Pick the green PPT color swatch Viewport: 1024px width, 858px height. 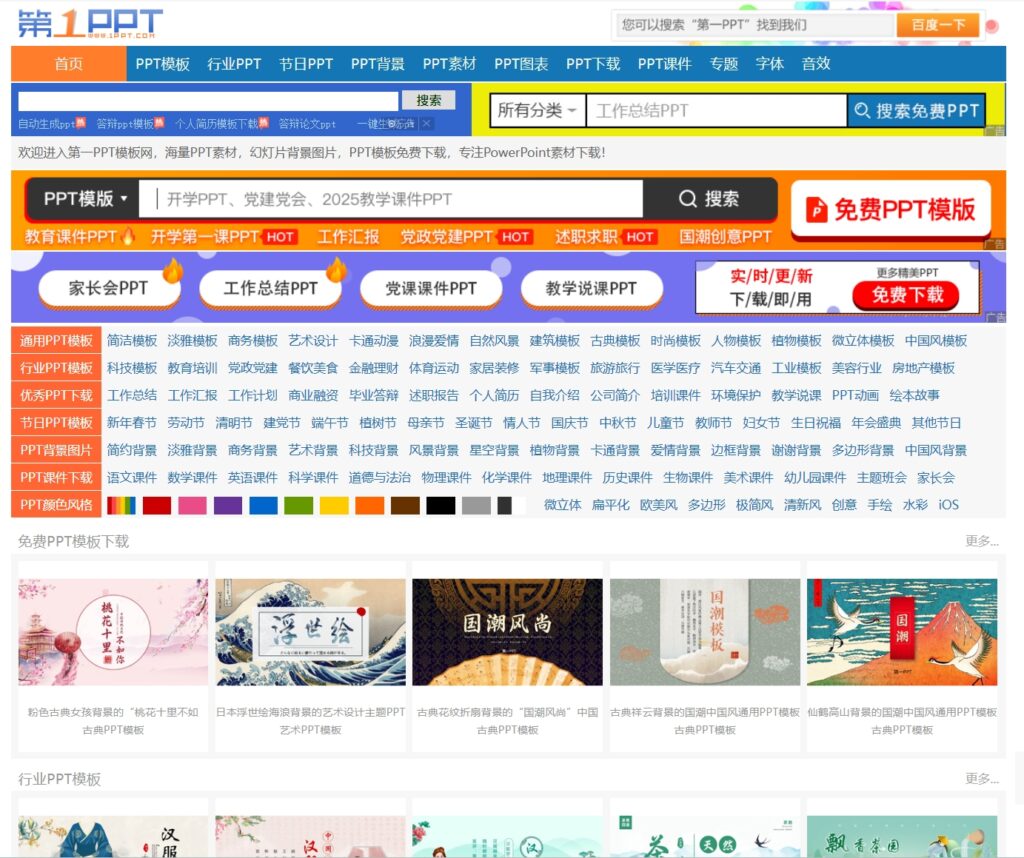pos(298,505)
